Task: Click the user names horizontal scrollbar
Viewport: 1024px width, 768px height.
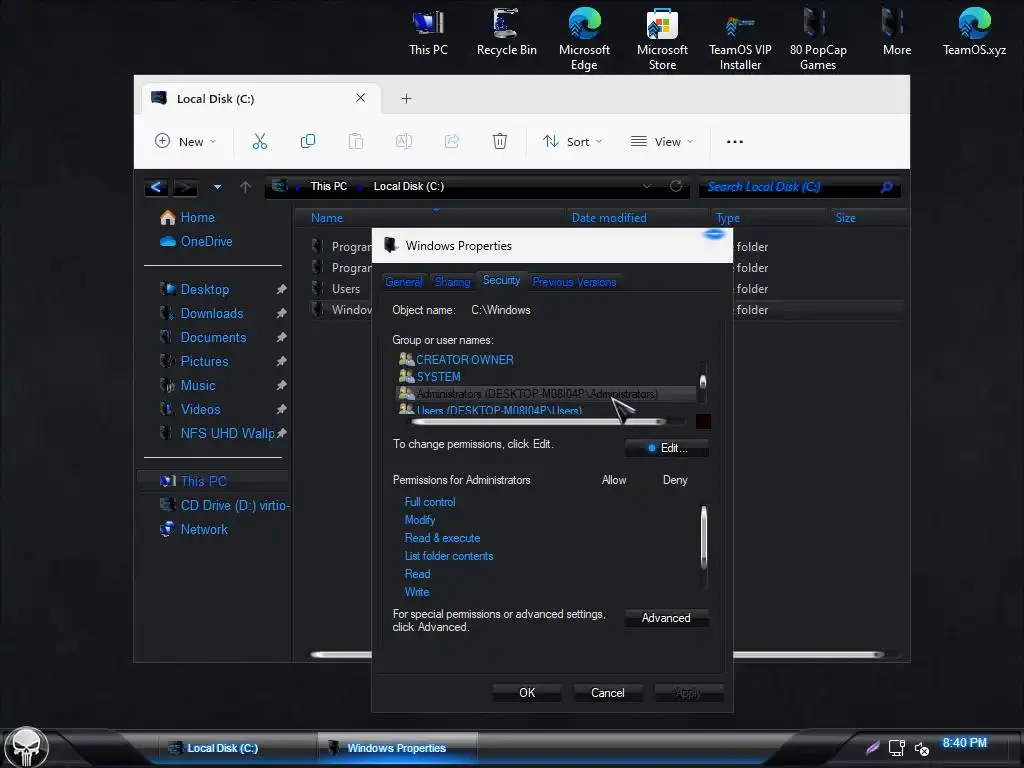Action: tap(539, 422)
